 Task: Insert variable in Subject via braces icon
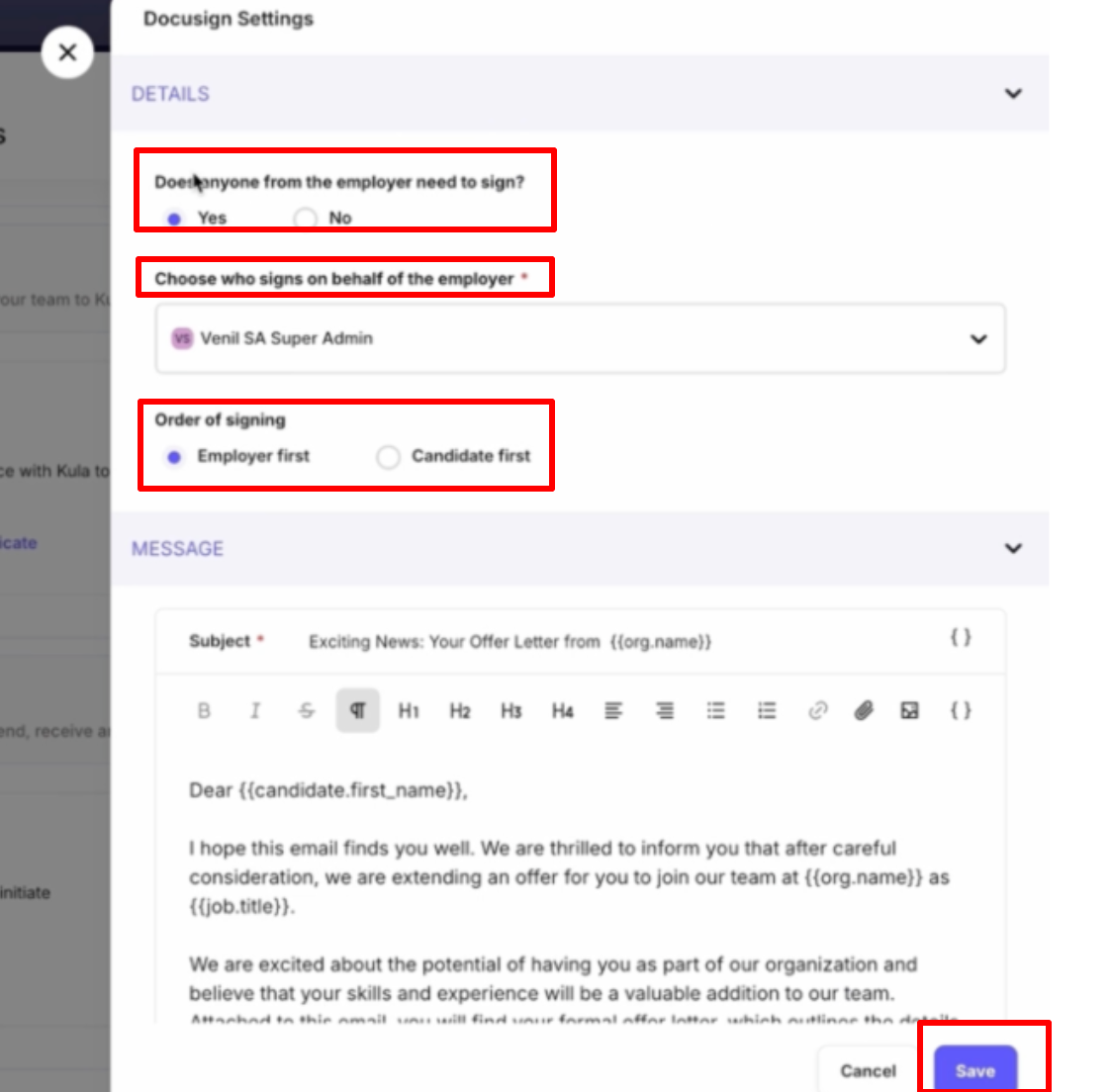[961, 637]
